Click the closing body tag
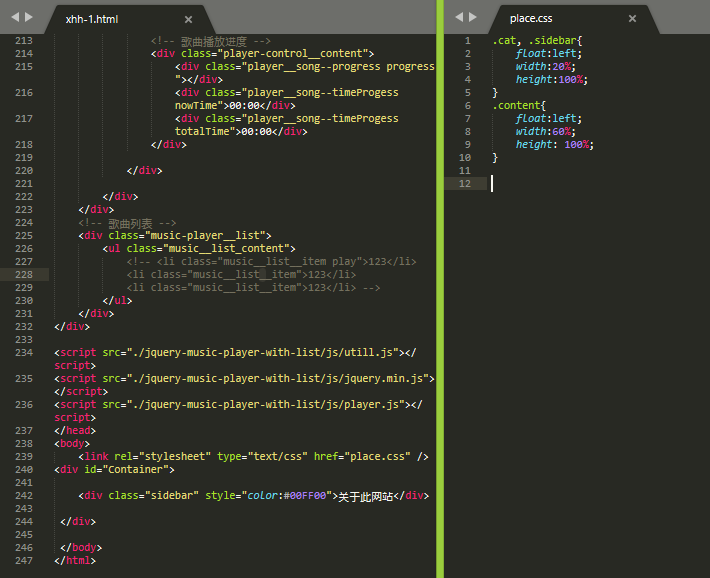The image size is (710, 578). pyautogui.click(x=81, y=548)
